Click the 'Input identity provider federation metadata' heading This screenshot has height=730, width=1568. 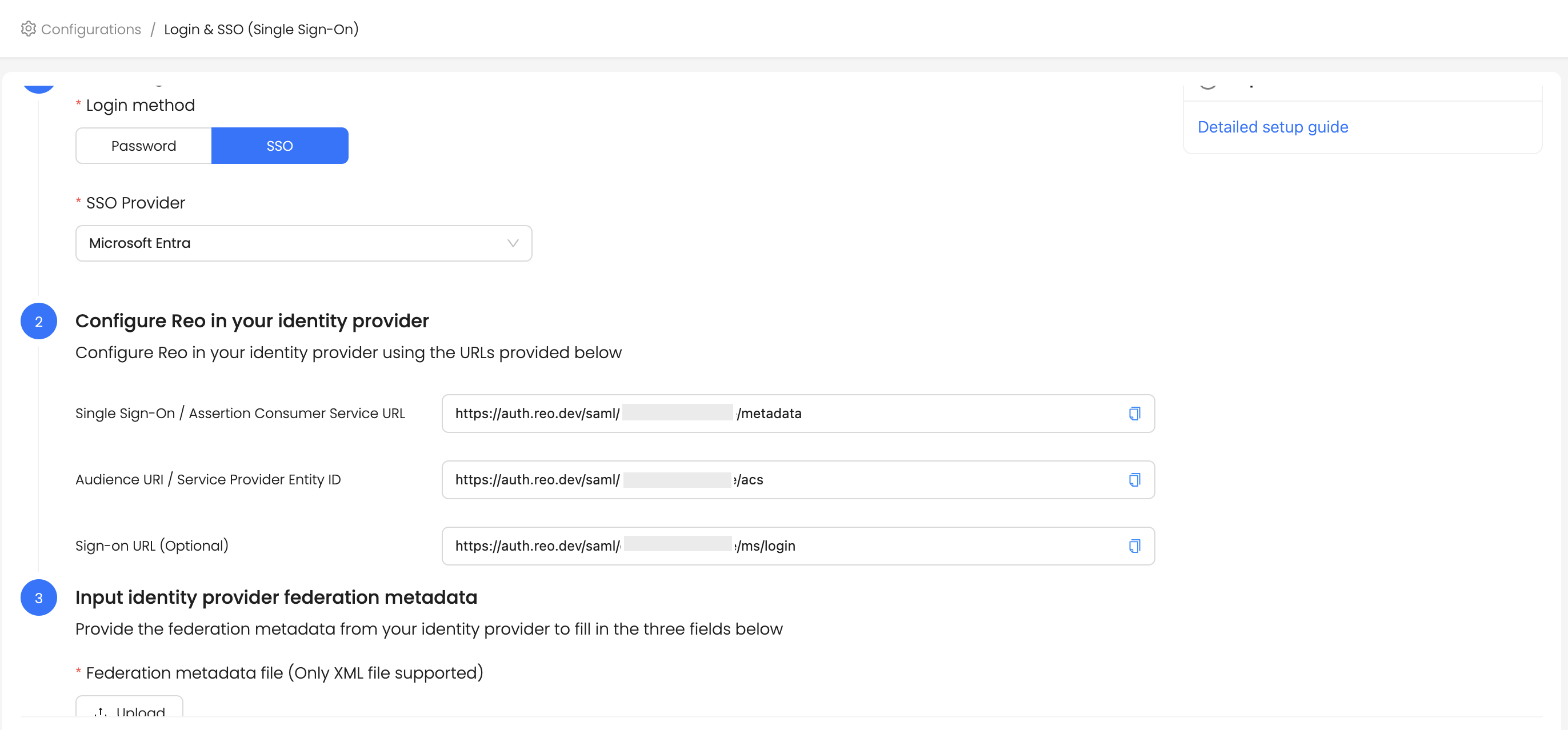point(276,597)
